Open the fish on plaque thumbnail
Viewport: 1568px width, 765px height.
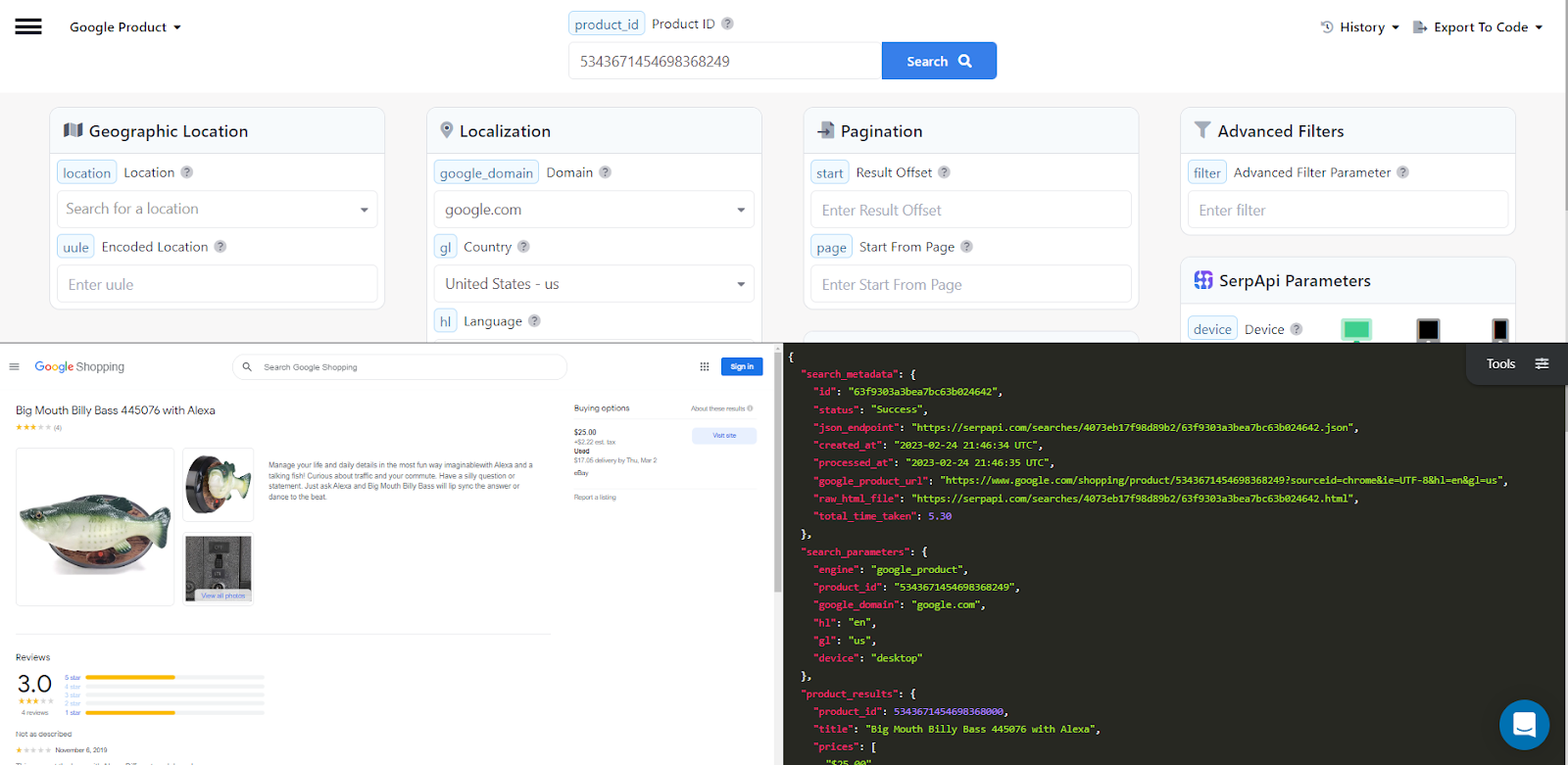219,485
